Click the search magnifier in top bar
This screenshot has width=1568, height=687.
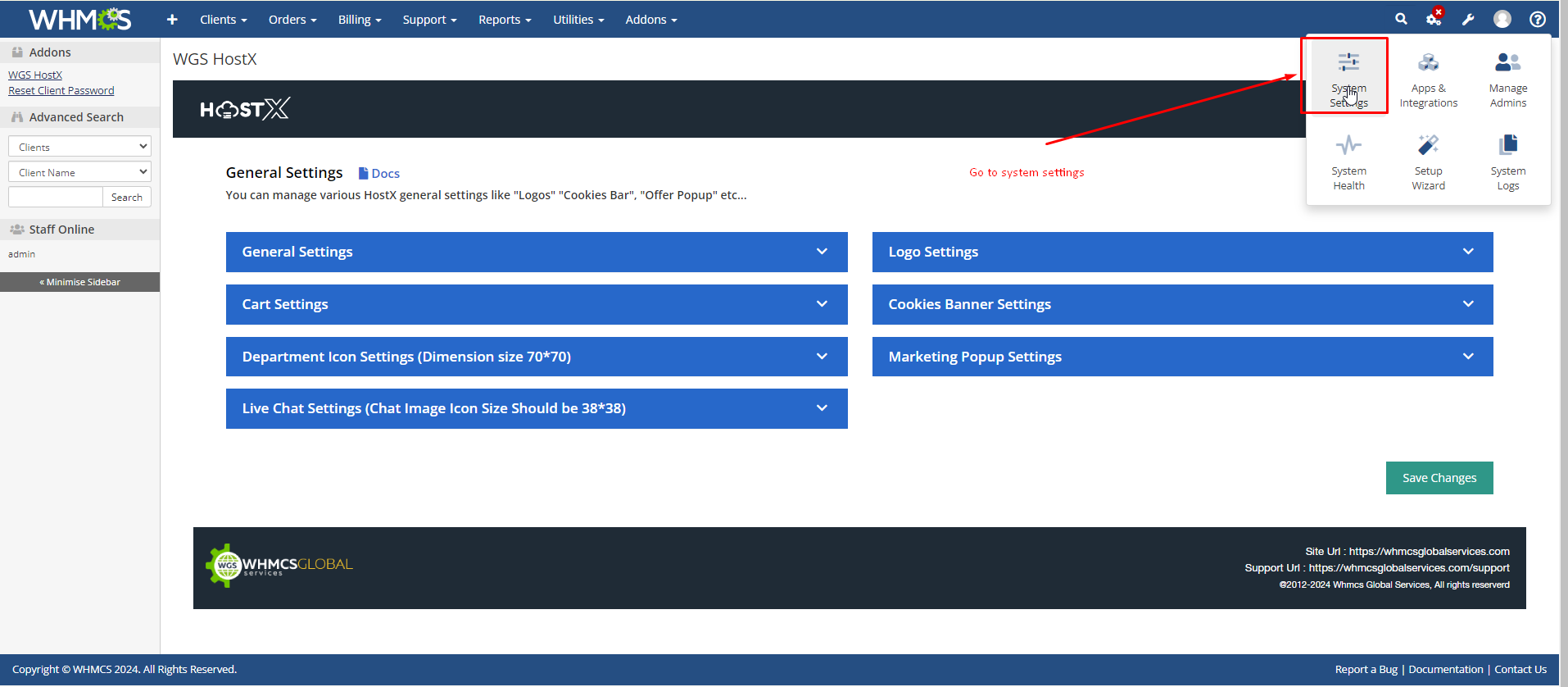pos(1401,19)
